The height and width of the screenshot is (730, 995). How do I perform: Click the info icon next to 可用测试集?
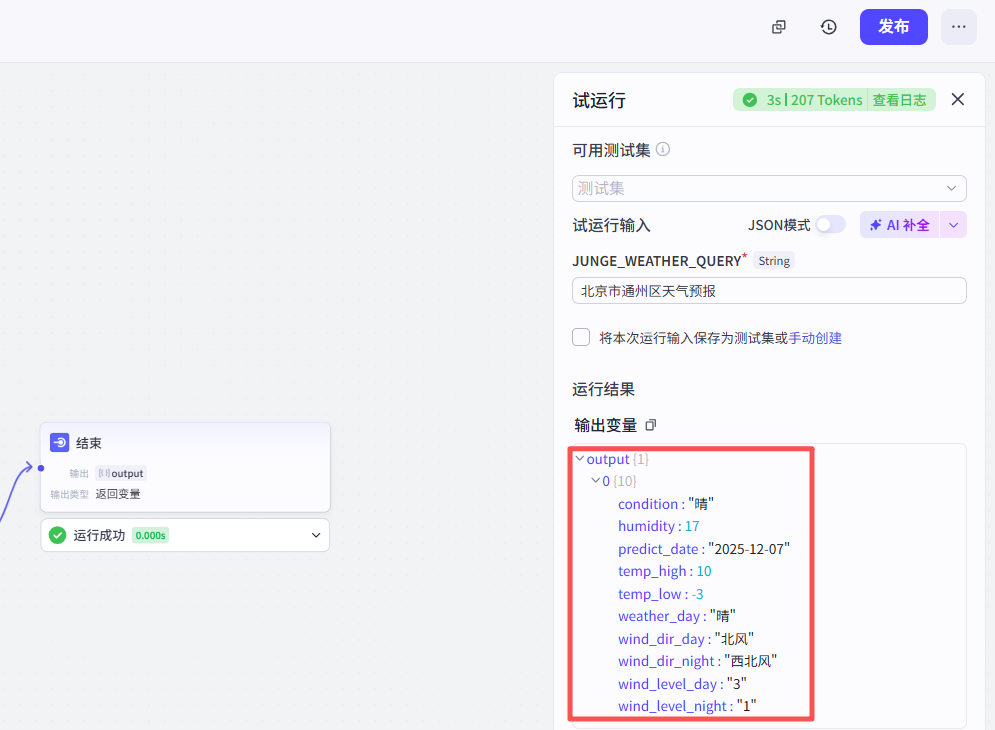tap(662, 149)
